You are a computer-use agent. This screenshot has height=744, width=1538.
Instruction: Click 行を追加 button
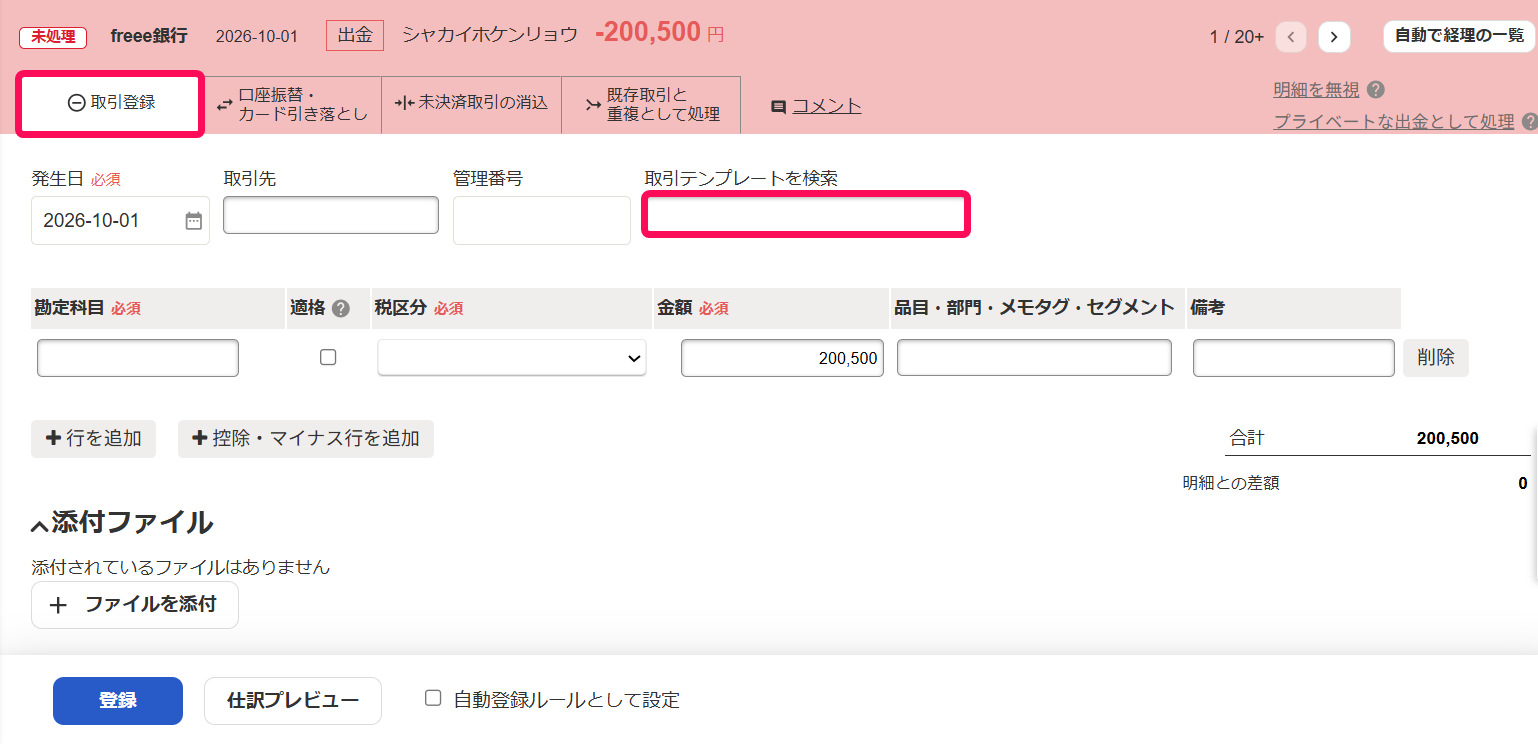pyautogui.click(x=94, y=439)
